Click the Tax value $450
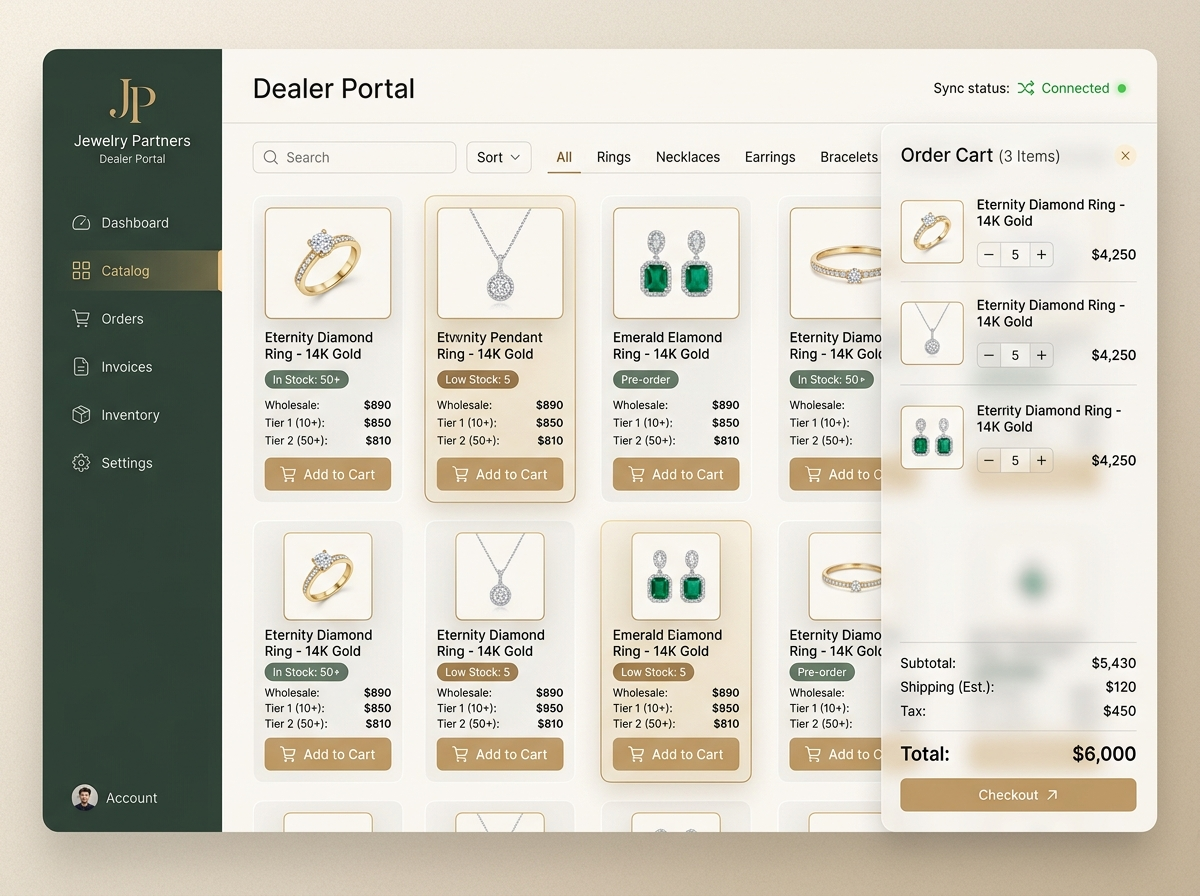The width and height of the screenshot is (1200, 896). [1120, 711]
